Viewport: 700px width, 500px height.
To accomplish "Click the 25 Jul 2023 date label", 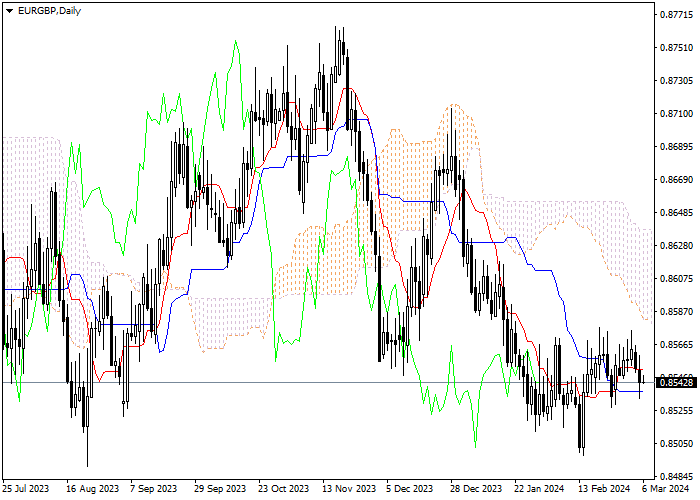I will point(26,489).
